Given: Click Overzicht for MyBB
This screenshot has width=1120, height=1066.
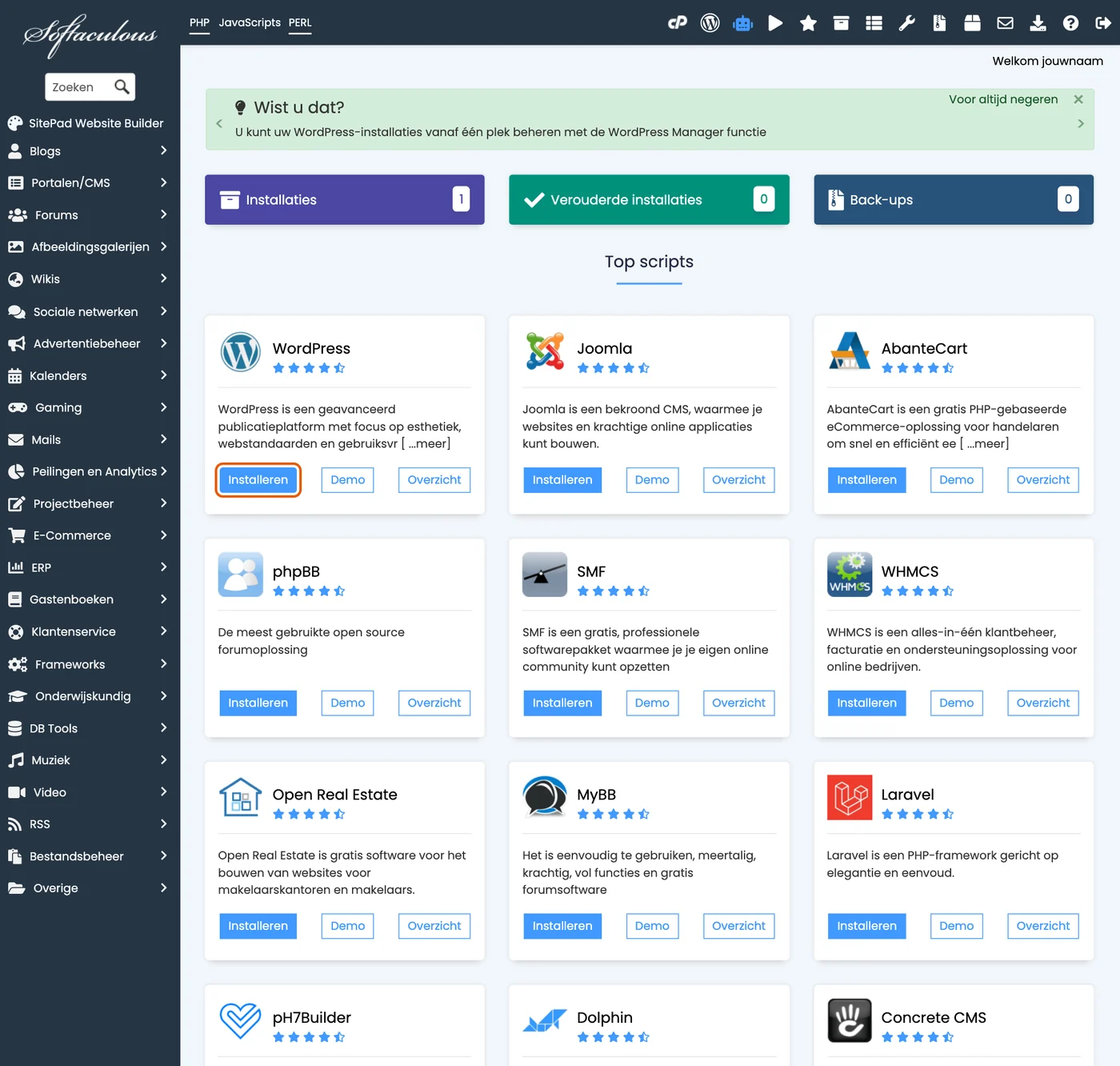Looking at the screenshot, I should pyautogui.click(x=738, y=926).
